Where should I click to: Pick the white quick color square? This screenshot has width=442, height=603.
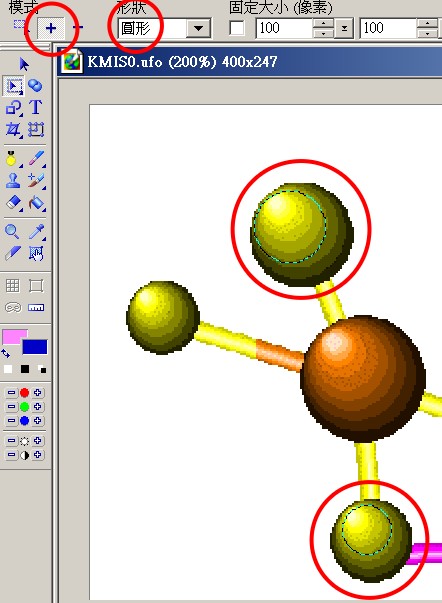coord(8,369)
